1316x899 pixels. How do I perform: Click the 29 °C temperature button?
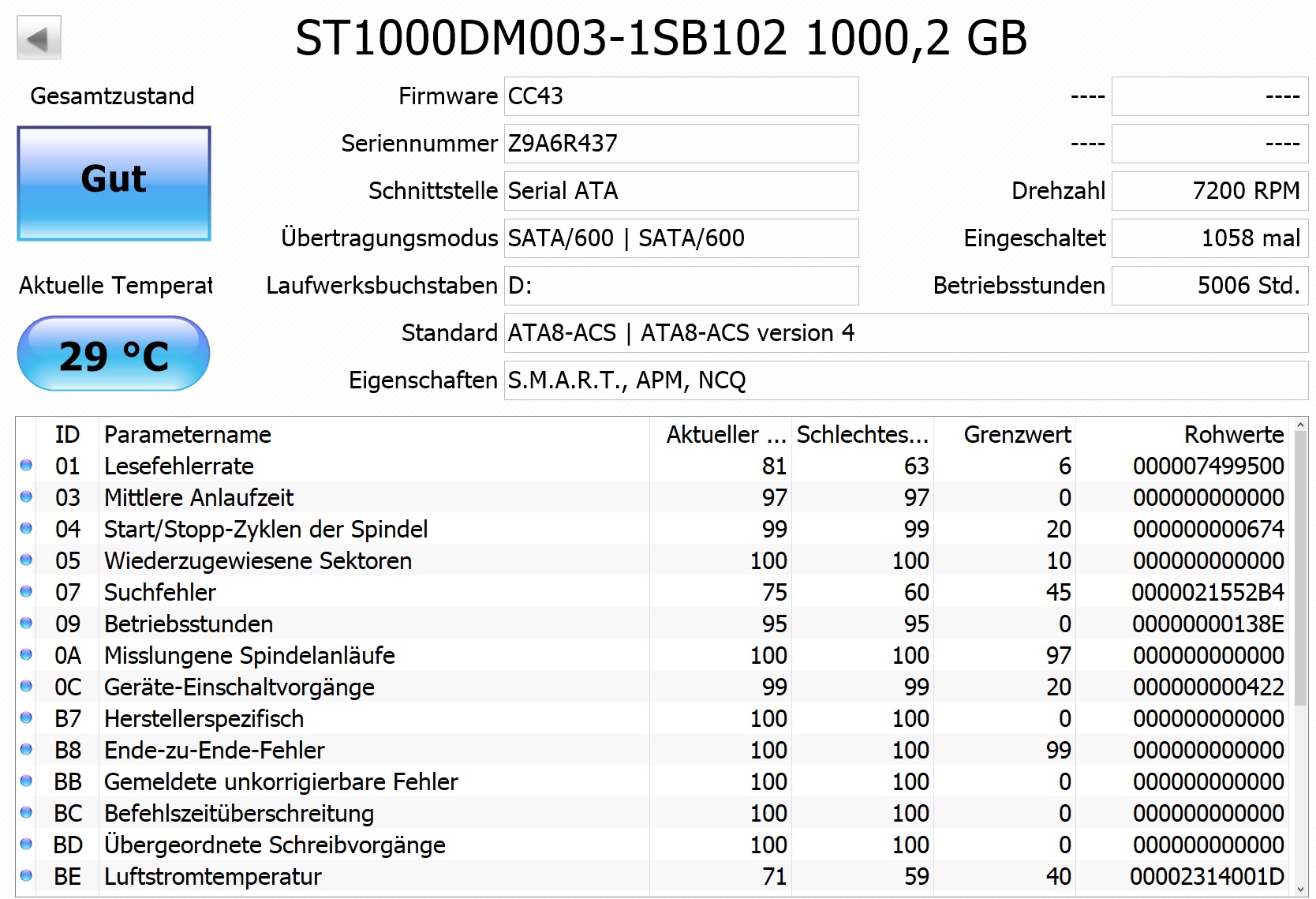[x=114, y=354]
